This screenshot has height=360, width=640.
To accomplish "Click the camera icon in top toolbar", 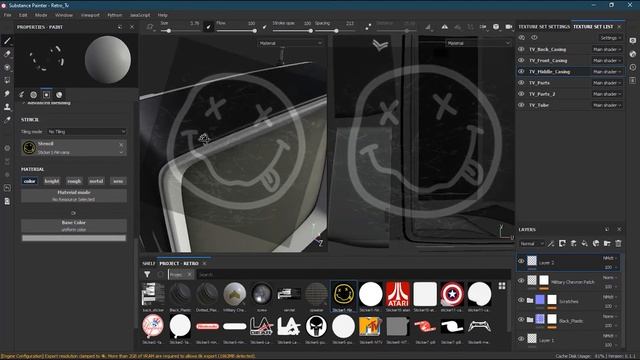I will click(509, 27).
